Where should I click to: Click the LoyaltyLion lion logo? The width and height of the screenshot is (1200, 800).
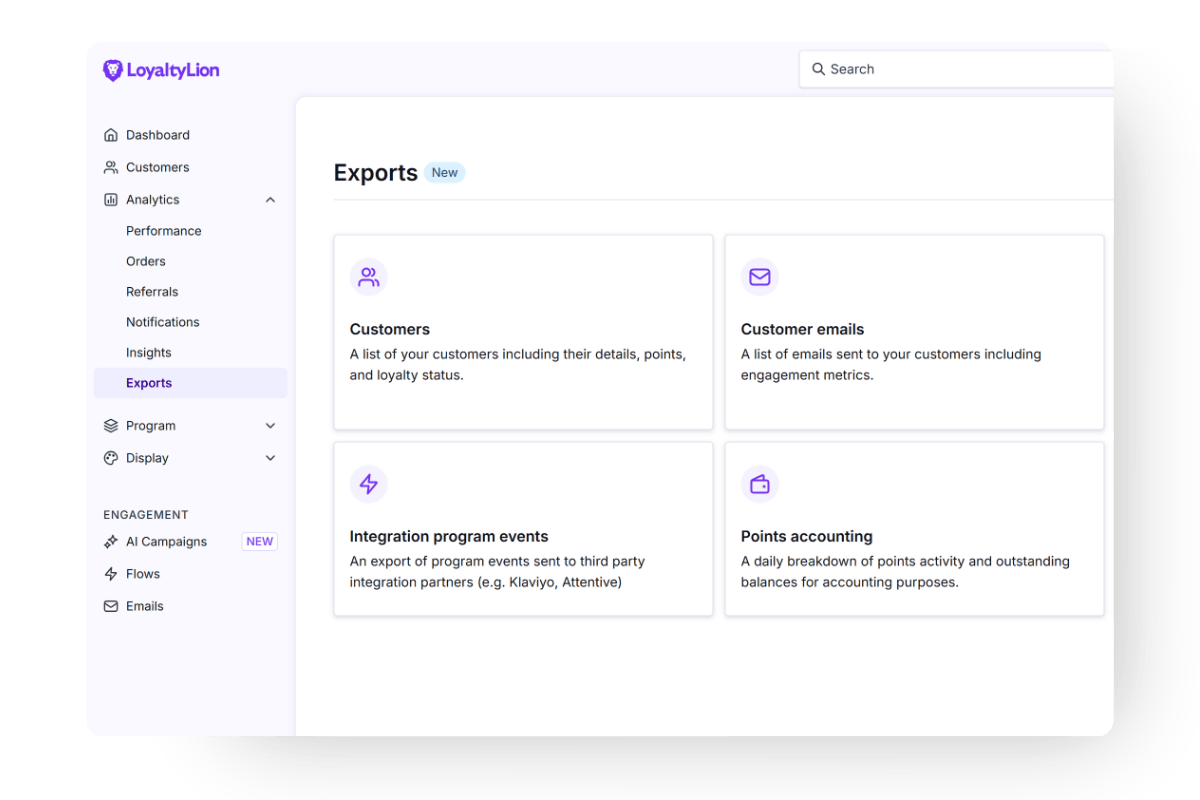(x=111, y=70)
